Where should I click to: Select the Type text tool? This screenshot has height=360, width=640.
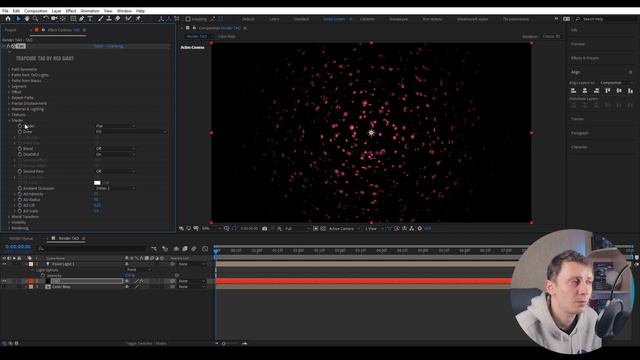coord(90,19)
